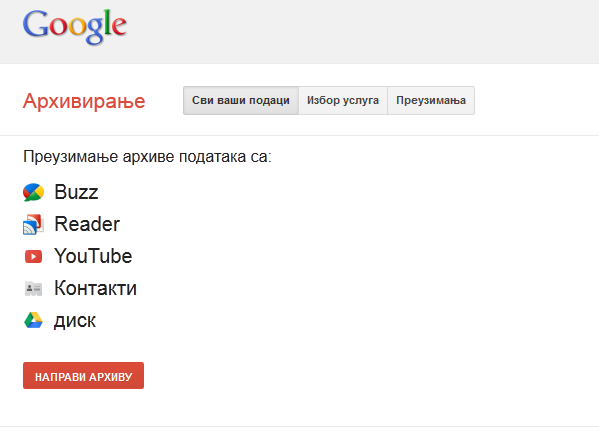Click the Архивирање page title
Image resolution: width=599 pixels, height=433 pixels.
point(84,101)
